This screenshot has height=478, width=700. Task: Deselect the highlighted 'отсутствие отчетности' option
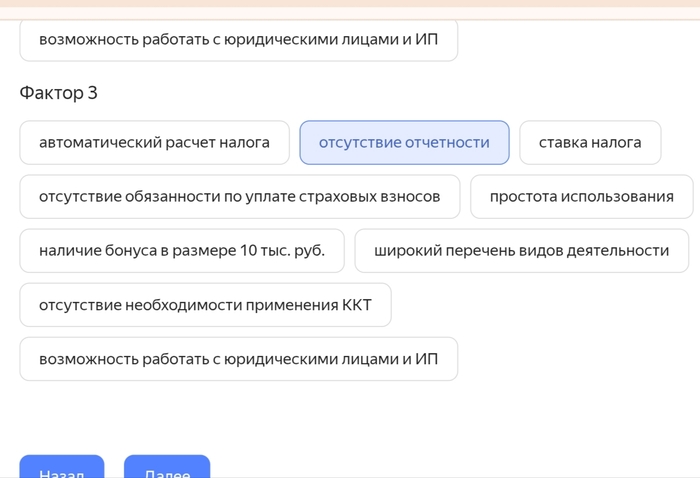point(404,143)
